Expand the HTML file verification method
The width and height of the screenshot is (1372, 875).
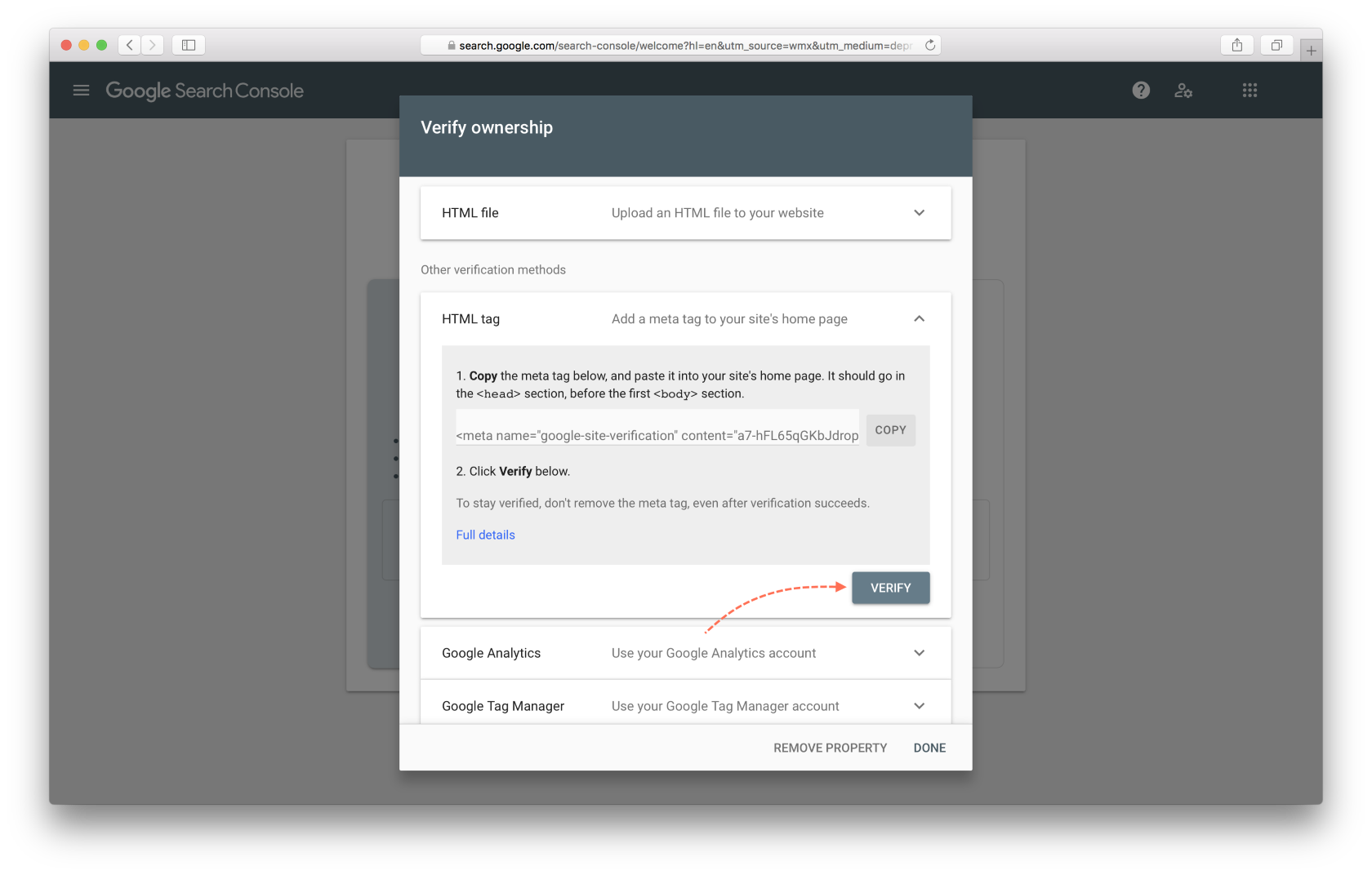(x=919, y=212)
